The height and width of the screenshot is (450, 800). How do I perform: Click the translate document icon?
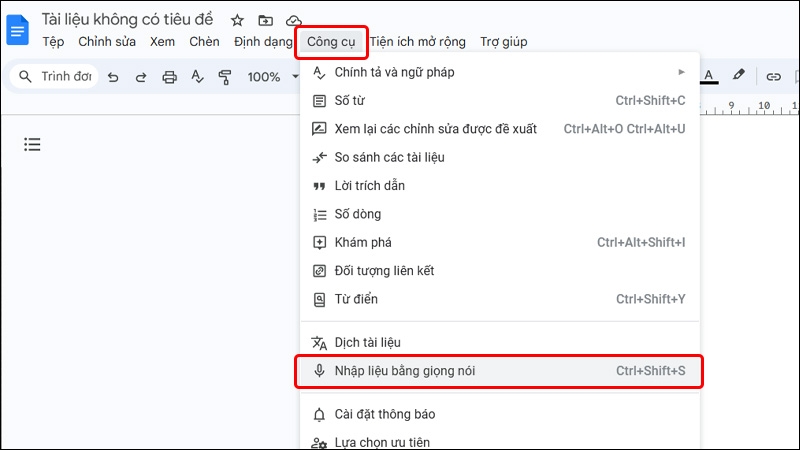tap(319, 343)
